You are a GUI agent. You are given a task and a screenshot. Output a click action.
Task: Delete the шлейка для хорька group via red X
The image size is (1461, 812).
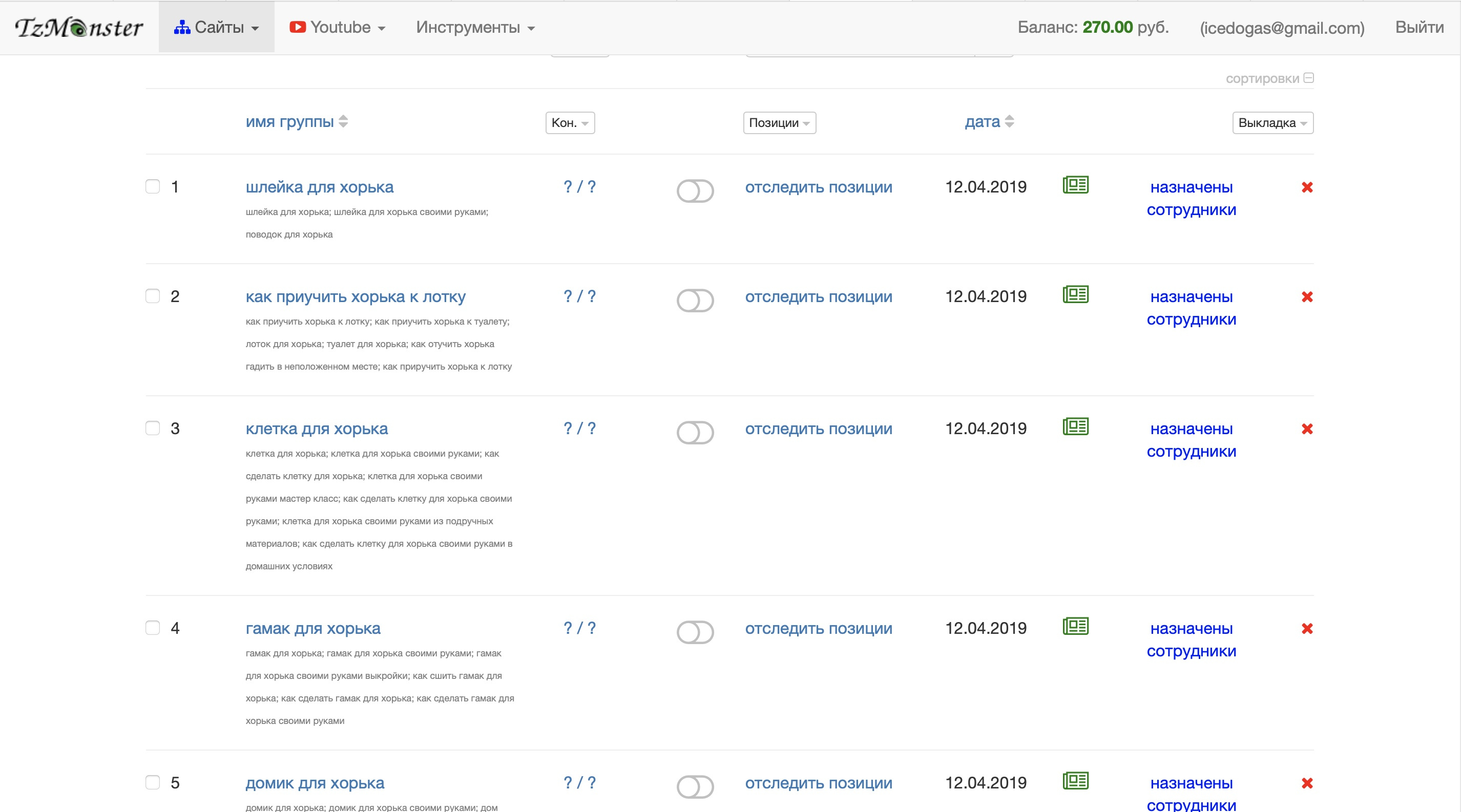point(1307,187)
